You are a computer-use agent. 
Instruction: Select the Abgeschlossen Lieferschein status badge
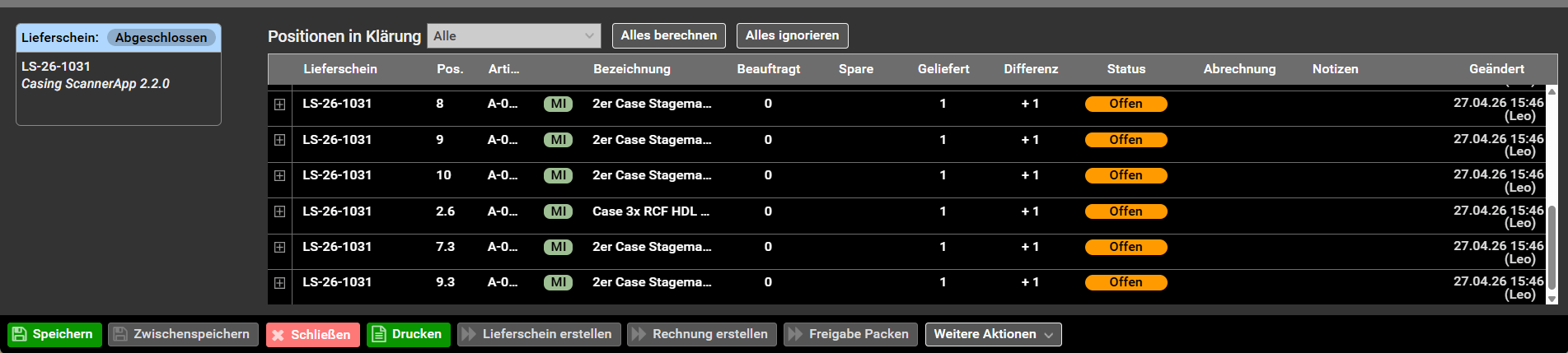(161, 38)
